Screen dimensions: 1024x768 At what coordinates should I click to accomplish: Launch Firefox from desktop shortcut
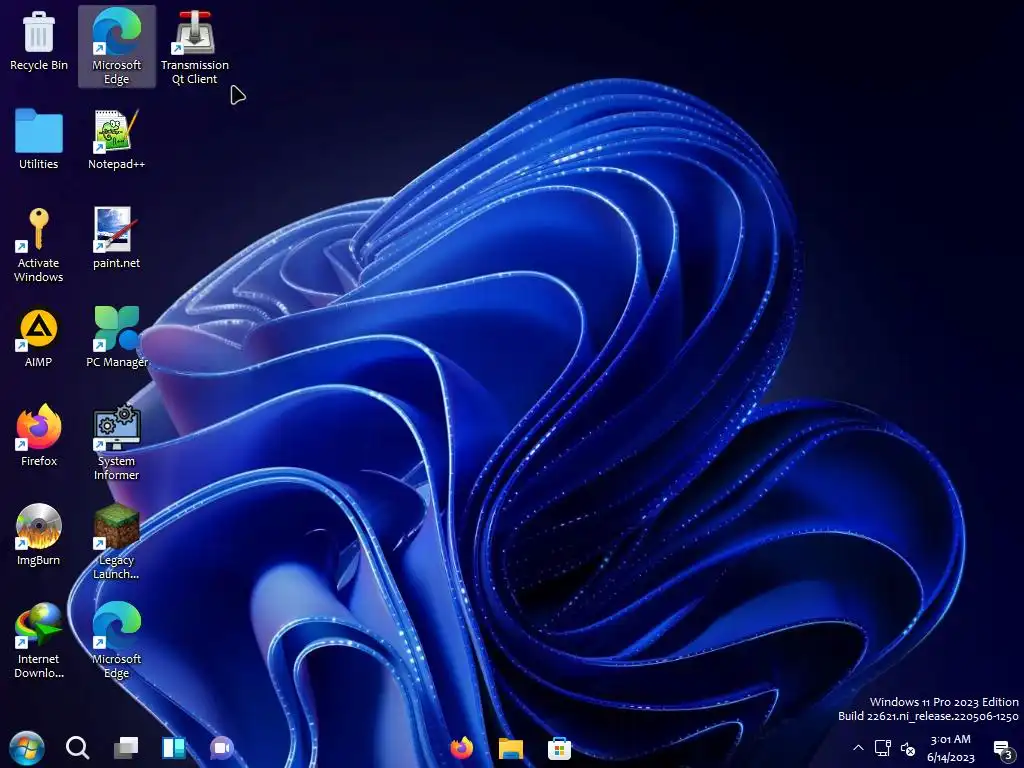39,436
